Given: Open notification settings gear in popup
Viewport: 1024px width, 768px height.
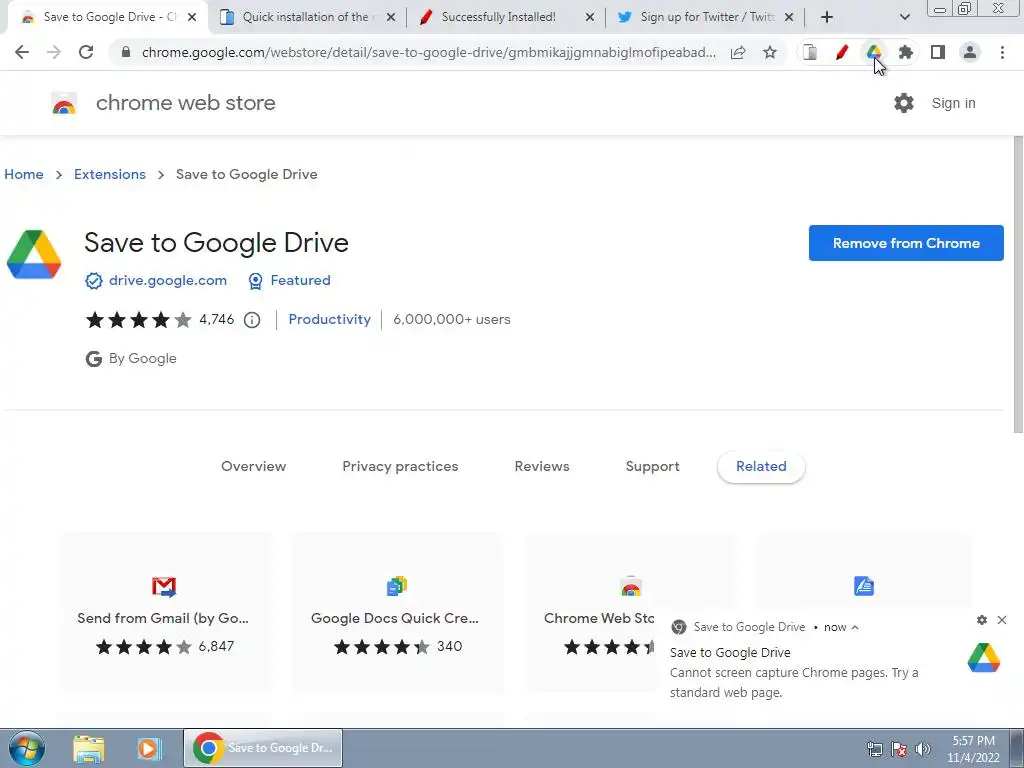Looking at the screenshot, I should click(x=982, y=620).
